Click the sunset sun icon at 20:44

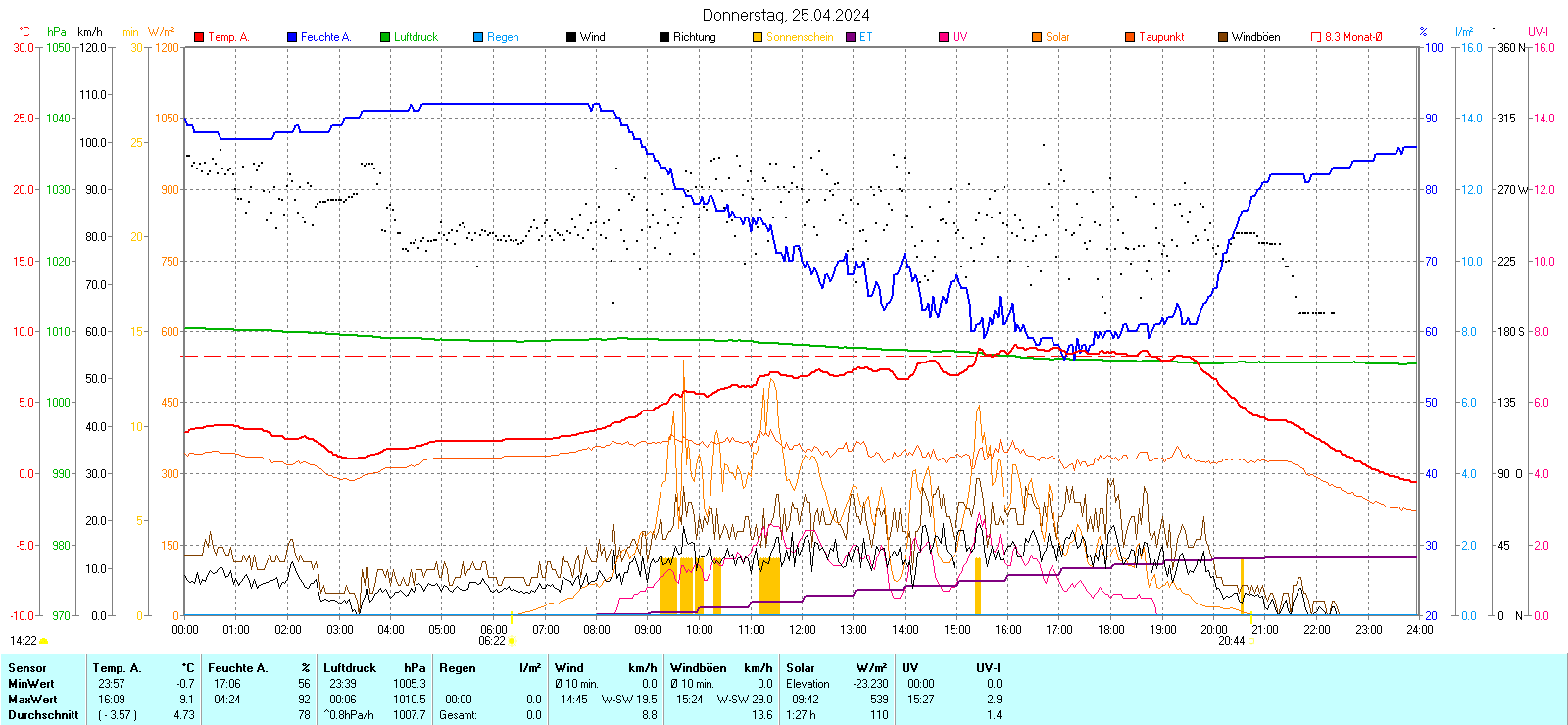tap(1250, 641)
